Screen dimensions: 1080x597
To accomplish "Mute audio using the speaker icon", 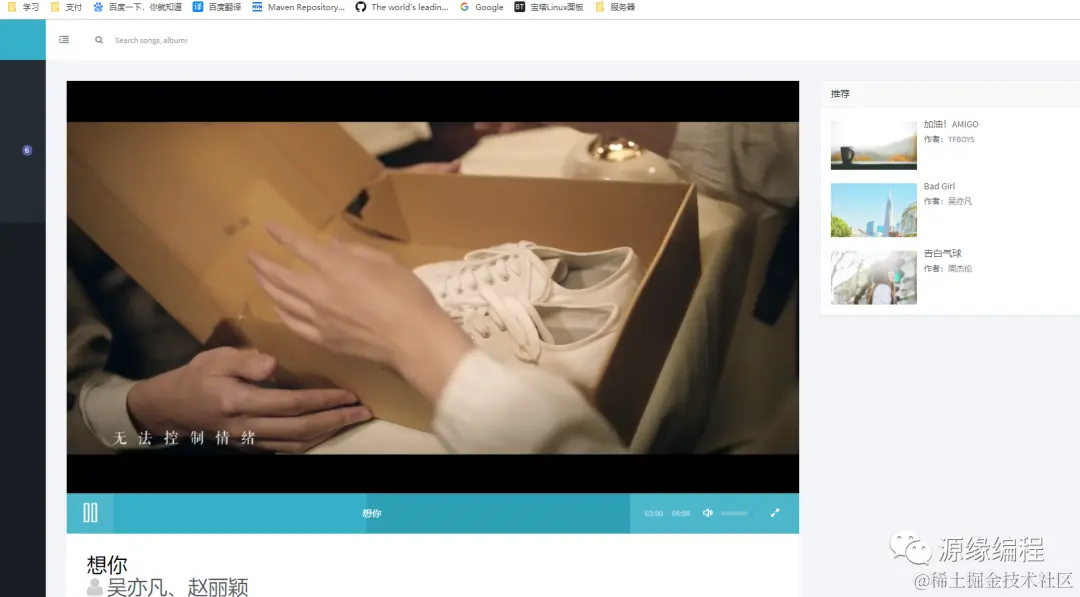I will tap(707, 513).
